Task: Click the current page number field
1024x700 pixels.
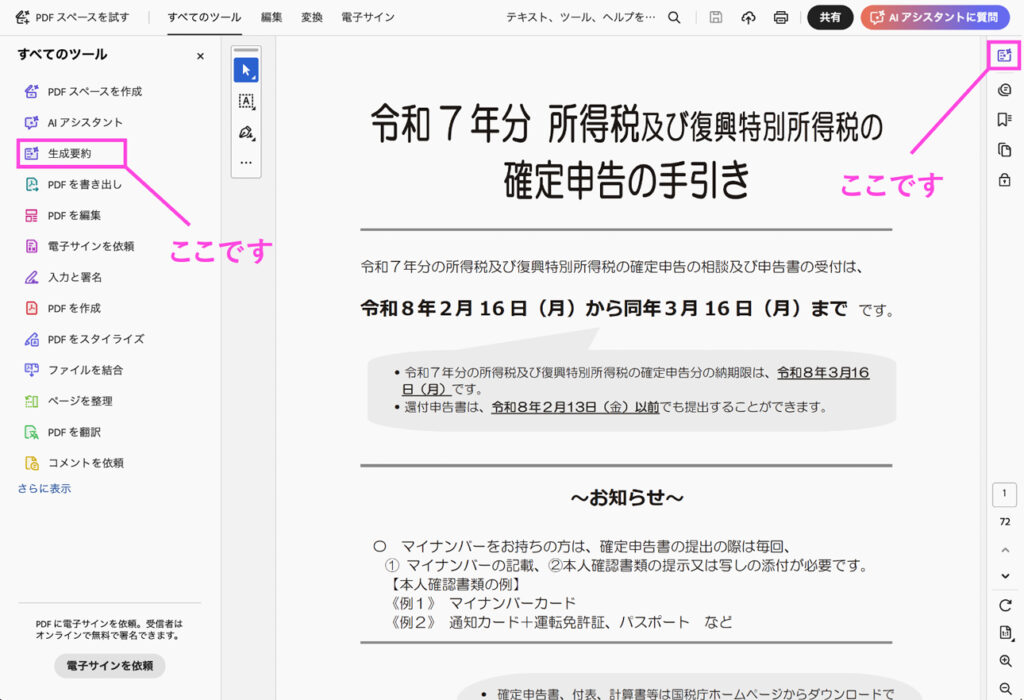Action: point(1004,494)
